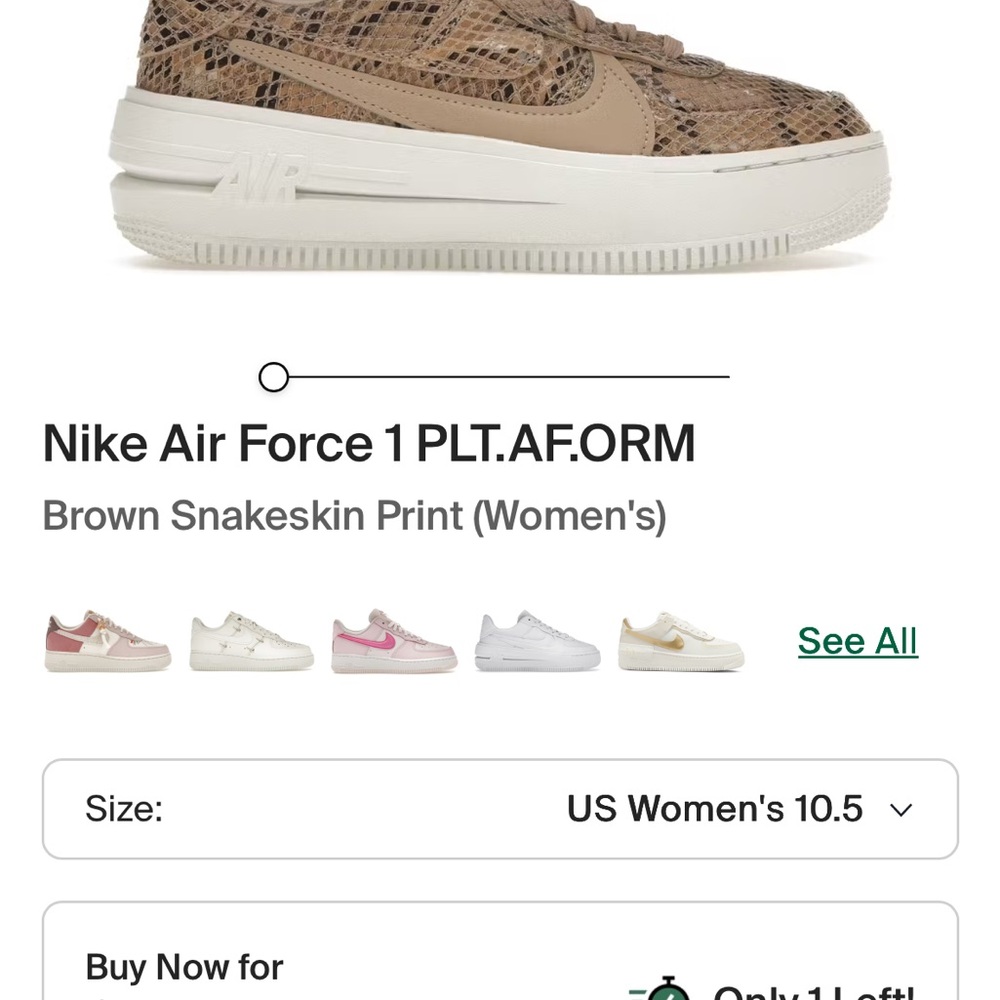Open the pink swoosh colorway thumbnail
Screen dimensions: 1000x1000
393,640
